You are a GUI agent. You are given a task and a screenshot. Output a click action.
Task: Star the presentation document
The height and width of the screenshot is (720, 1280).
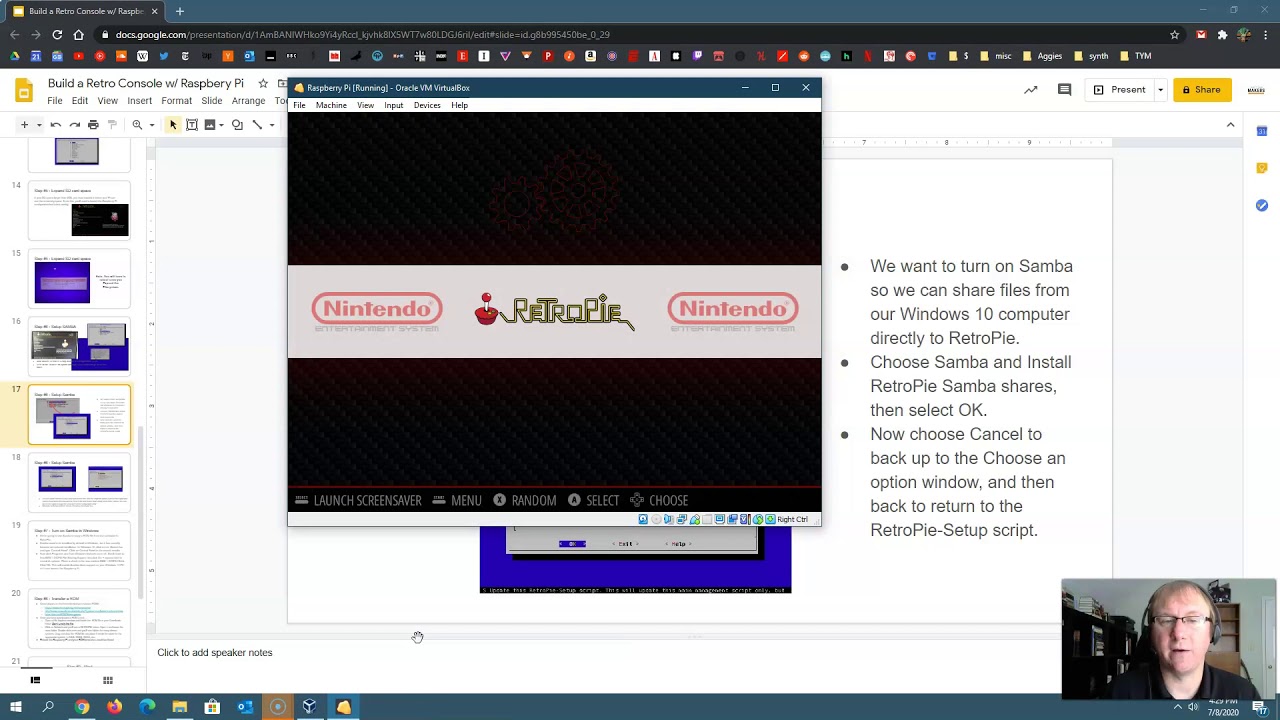263,83
